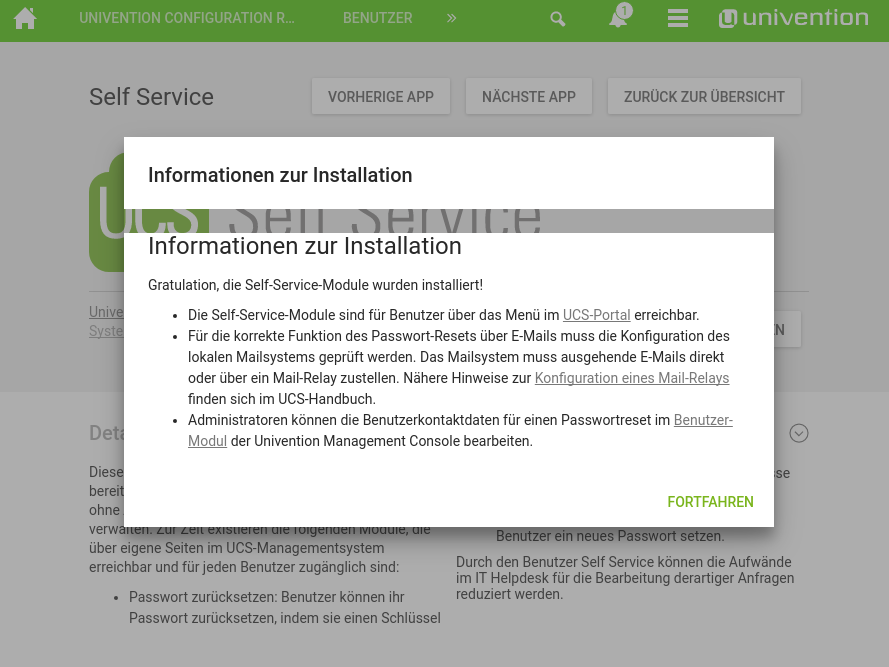Click the partially hidden Univention vendor link

tap(106, 312)
